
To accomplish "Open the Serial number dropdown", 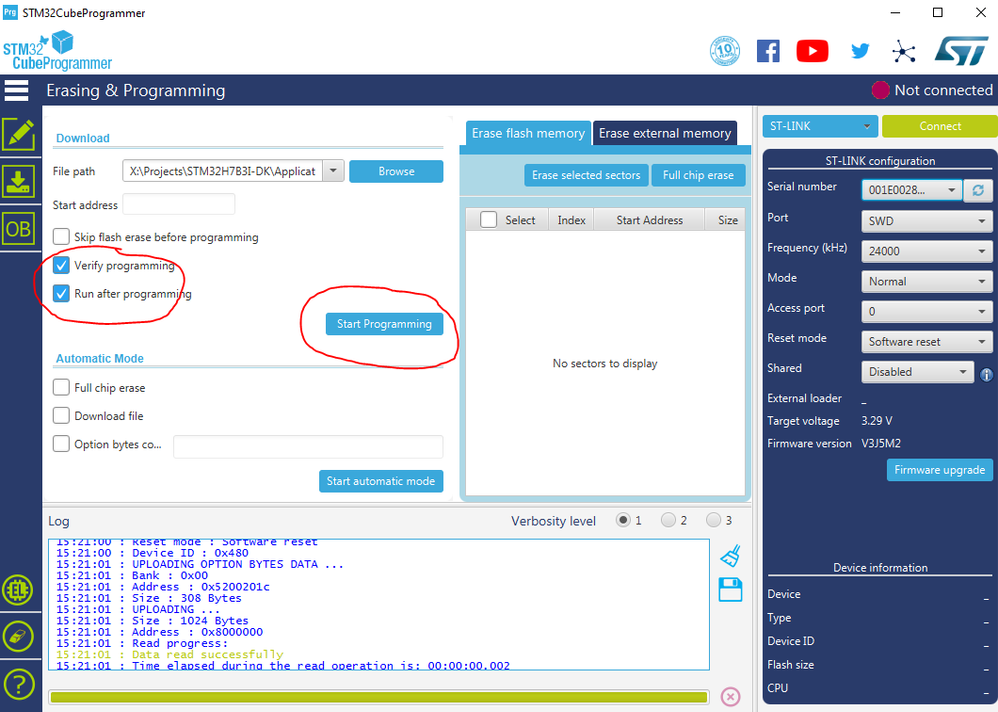I will coord(911,190).
